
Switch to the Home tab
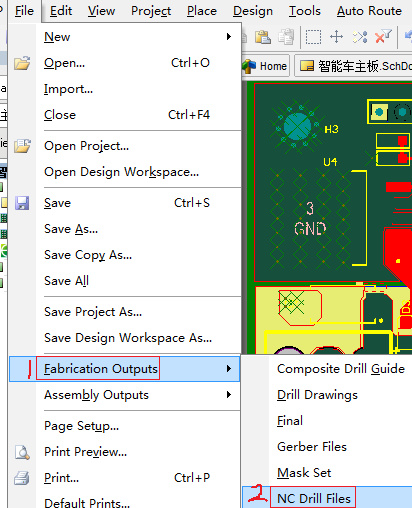tap(266, 66)
